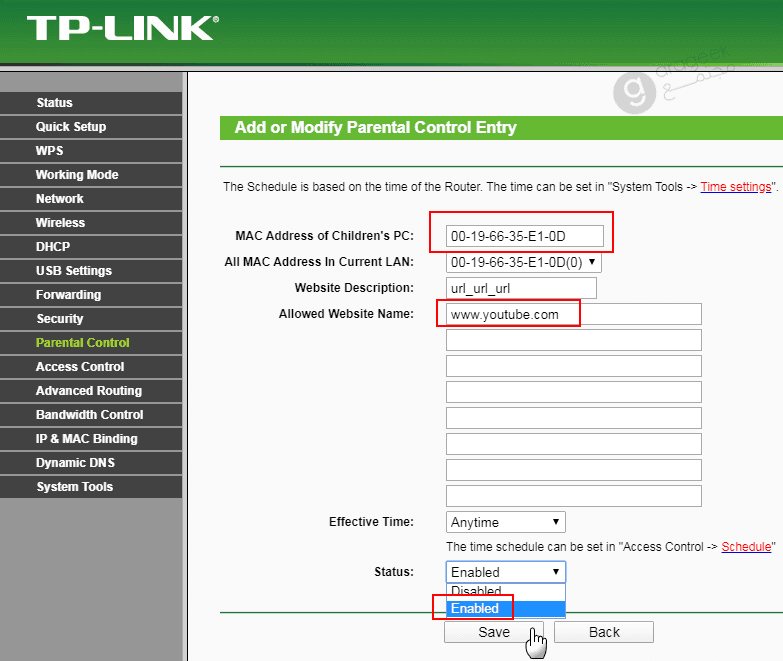Image resolution: width=783 pixels, height=661 pixels.
Task: Open System Tools menu item
Action: [x=74, y=487]
